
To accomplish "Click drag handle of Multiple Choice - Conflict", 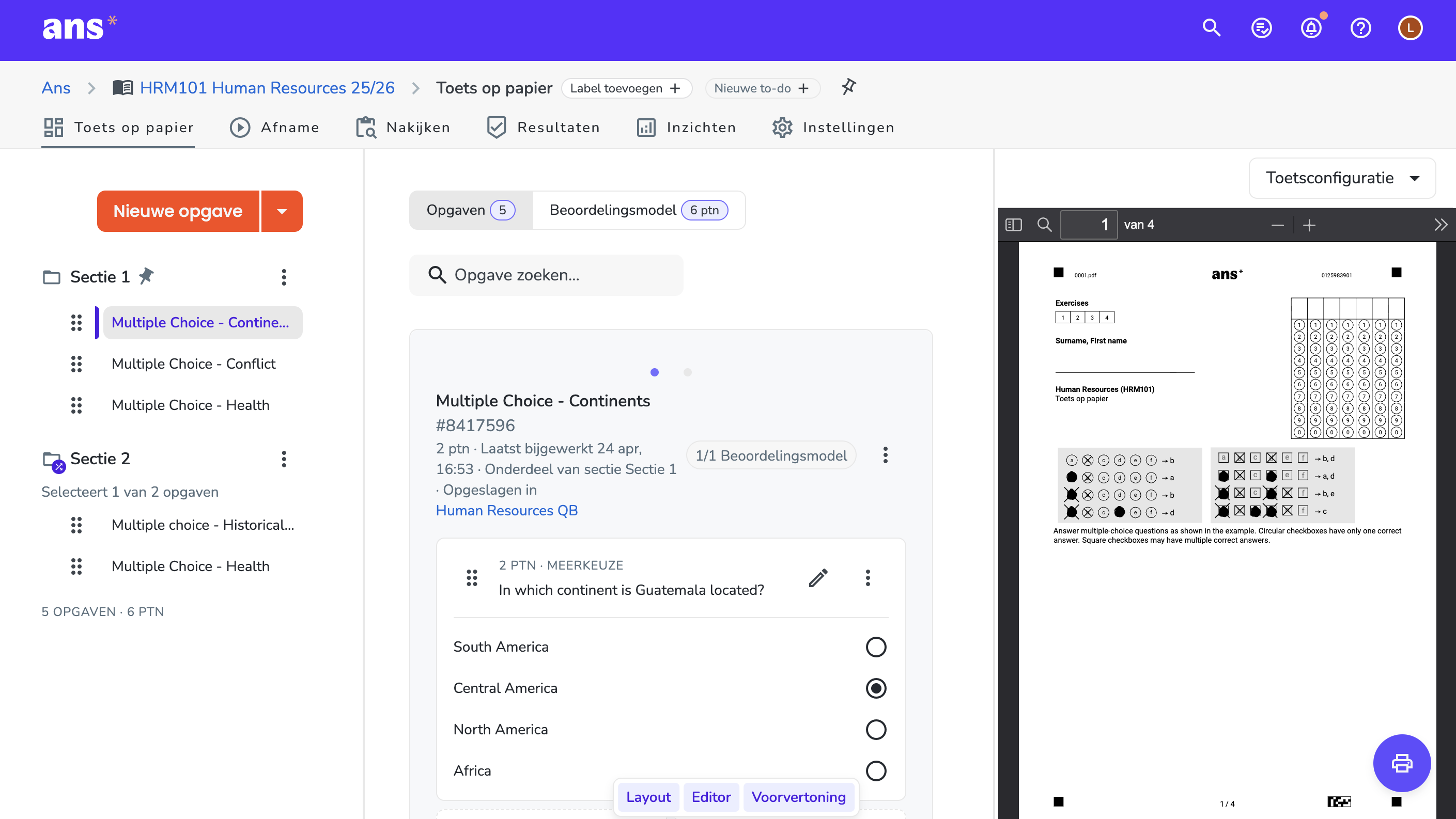I will pos(76,364).
